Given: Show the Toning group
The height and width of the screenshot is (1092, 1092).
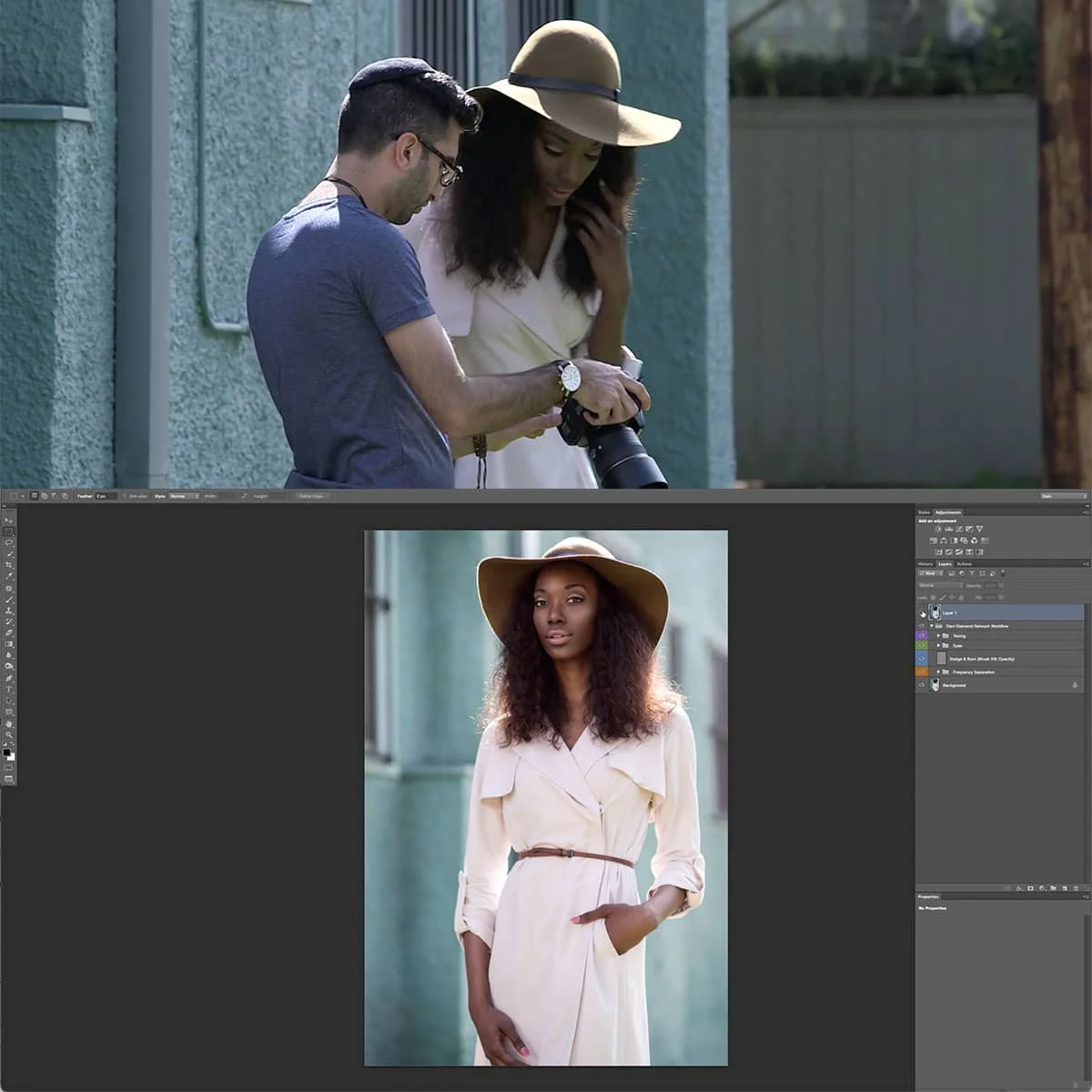Looking at the screenshot, I should (922, 635).
